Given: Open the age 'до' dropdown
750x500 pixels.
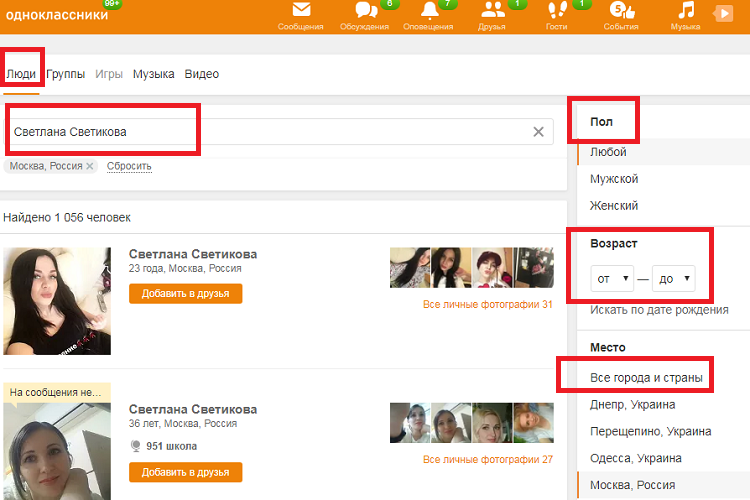Looking at the screenshot, I should click(x=673, y=279).
